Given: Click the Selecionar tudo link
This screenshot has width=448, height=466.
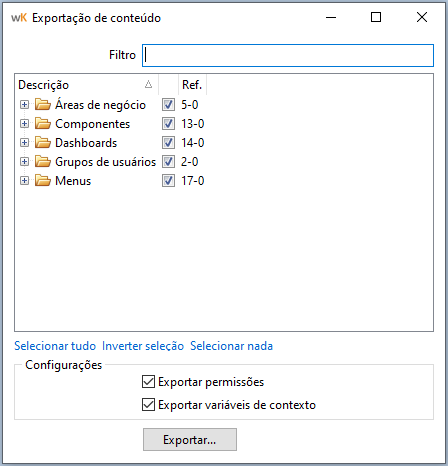Looking at the screenshot, I should (x=55, y=346).
